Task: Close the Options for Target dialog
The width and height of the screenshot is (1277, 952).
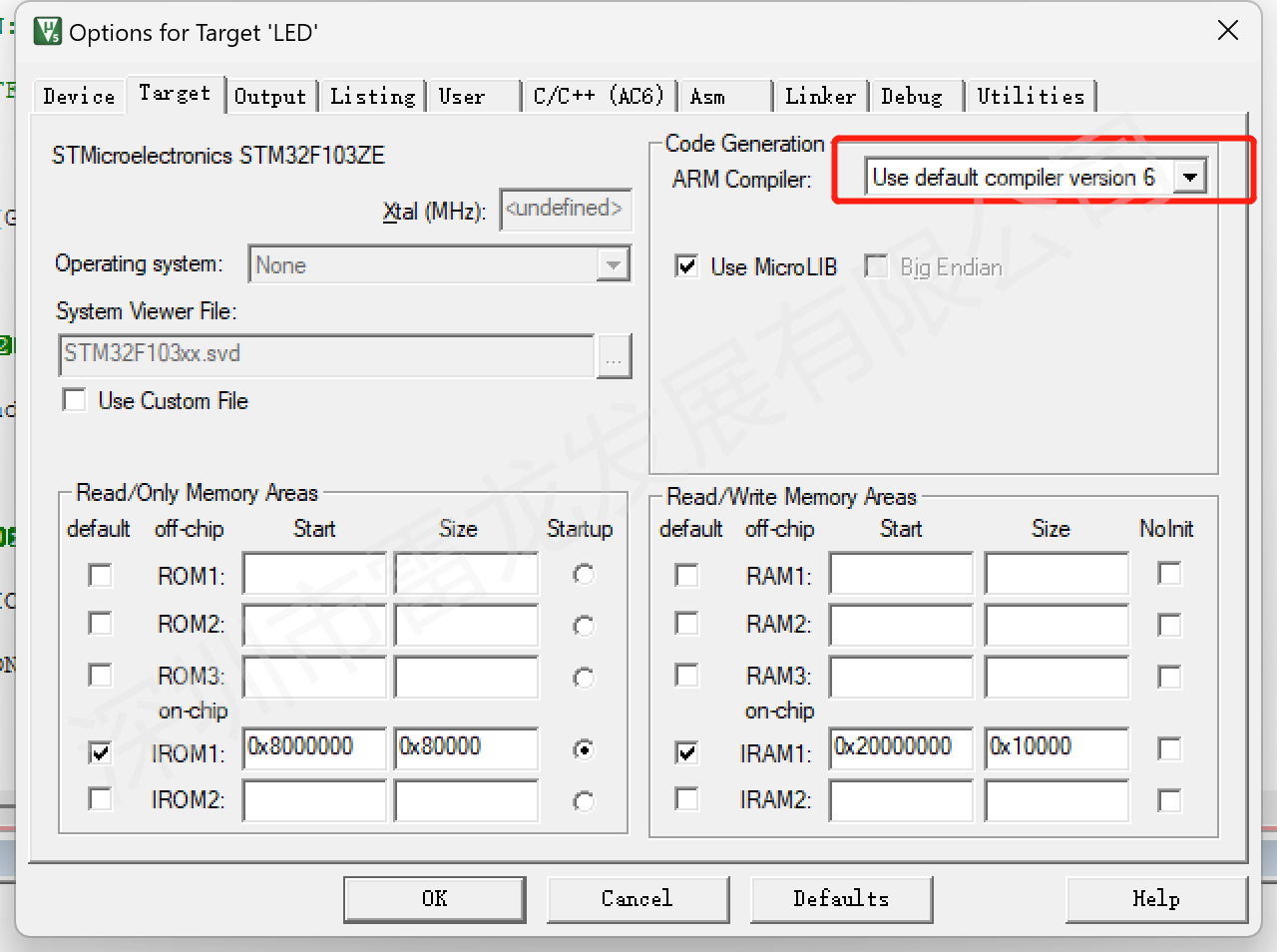Action: [x=1228, y=31]
